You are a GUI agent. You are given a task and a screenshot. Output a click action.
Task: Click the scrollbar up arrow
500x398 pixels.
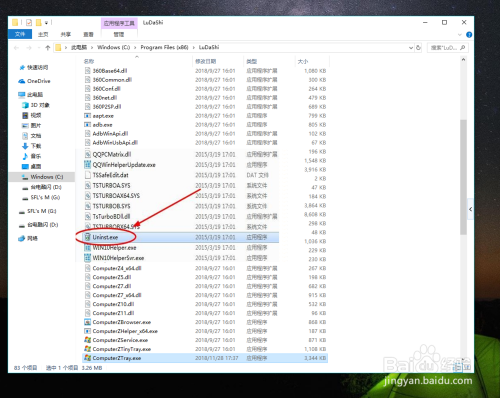click(463, 60)
